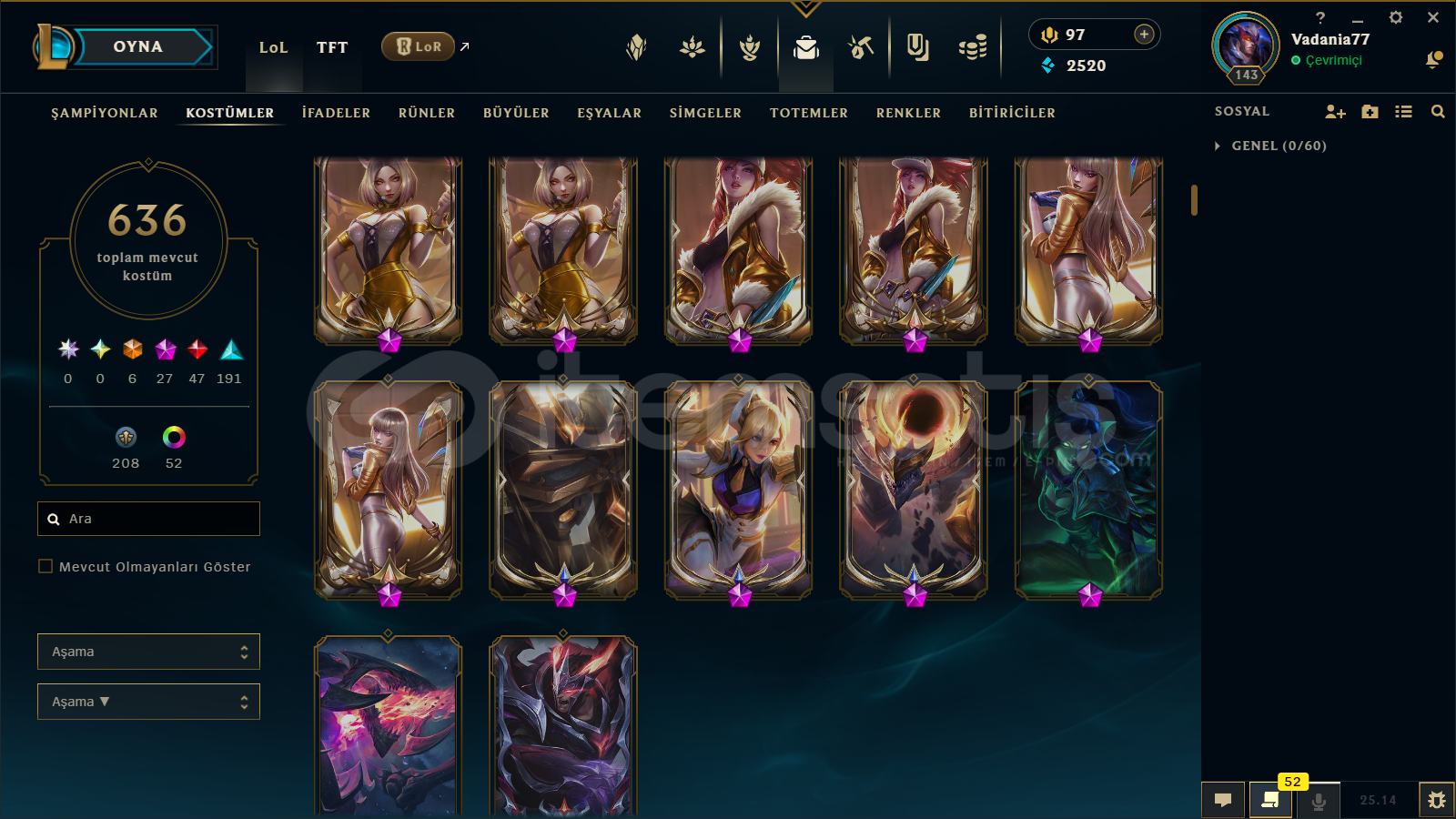The height and width of the screenshot is (819, 1456).
Task: Open the Store coins icon
Action: (973, 46)
